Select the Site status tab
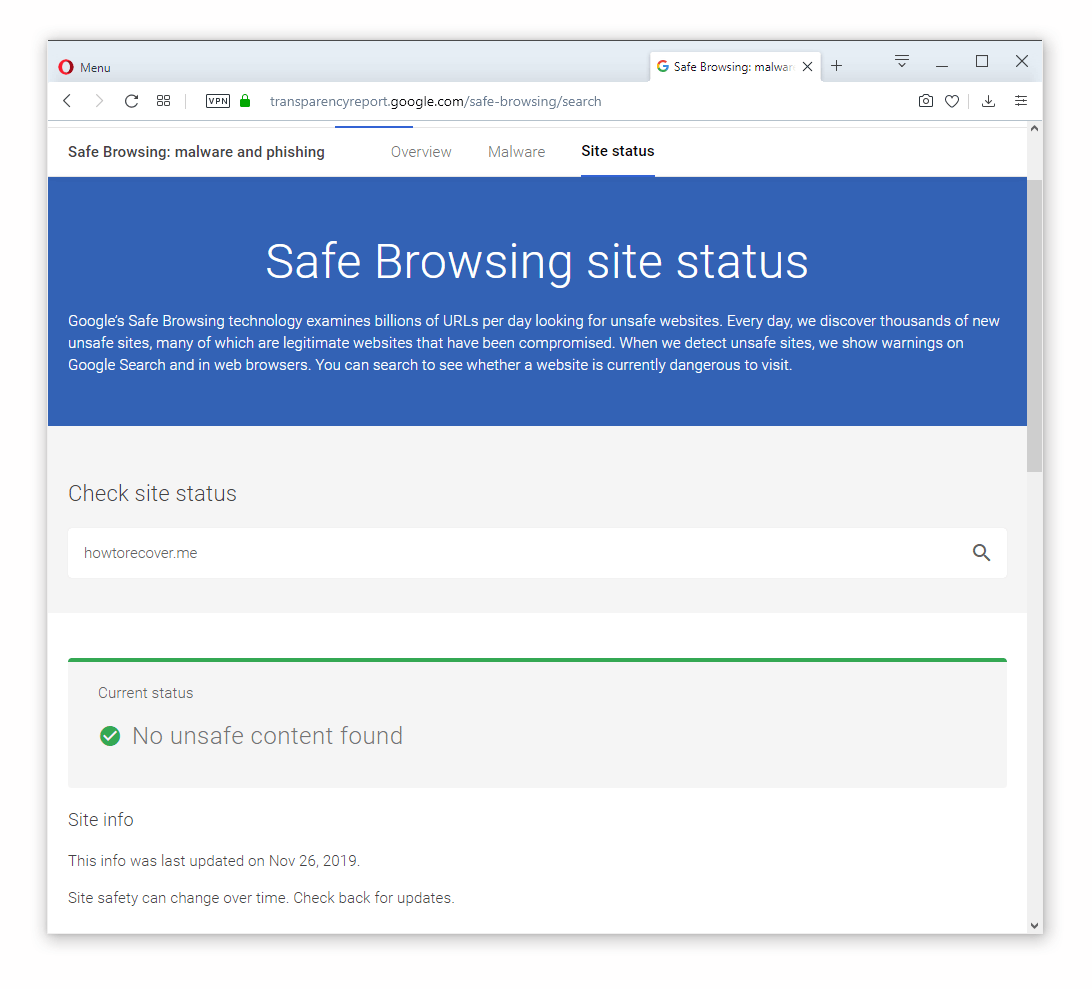The height and width of the screenshot is (989, 1092). [x=618, y=151]
